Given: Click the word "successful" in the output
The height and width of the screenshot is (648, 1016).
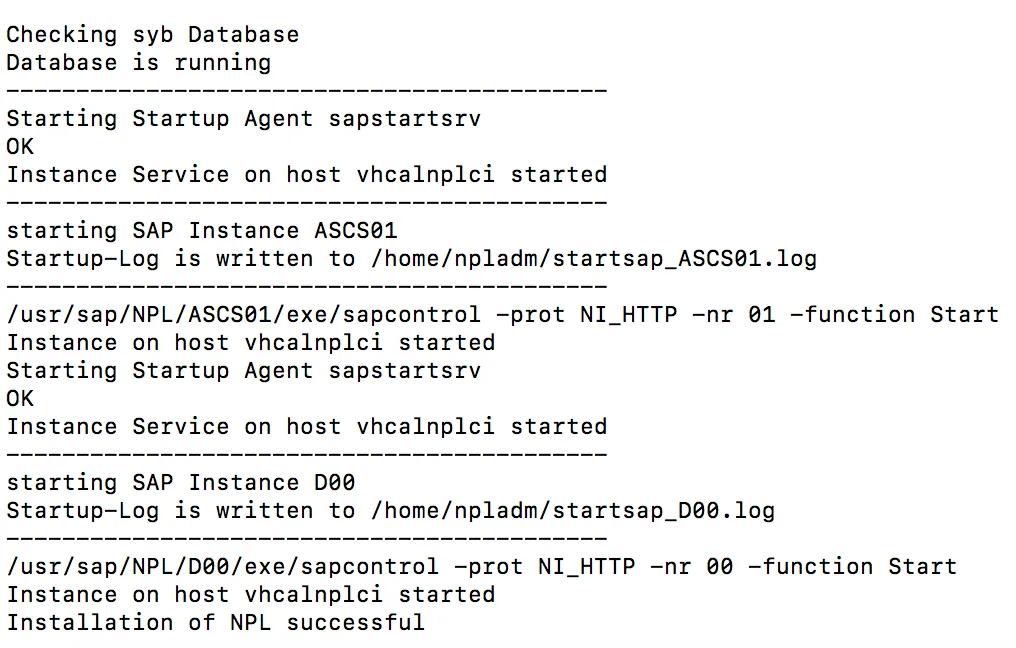Looking at the screenshot, I should click(355, 623).
